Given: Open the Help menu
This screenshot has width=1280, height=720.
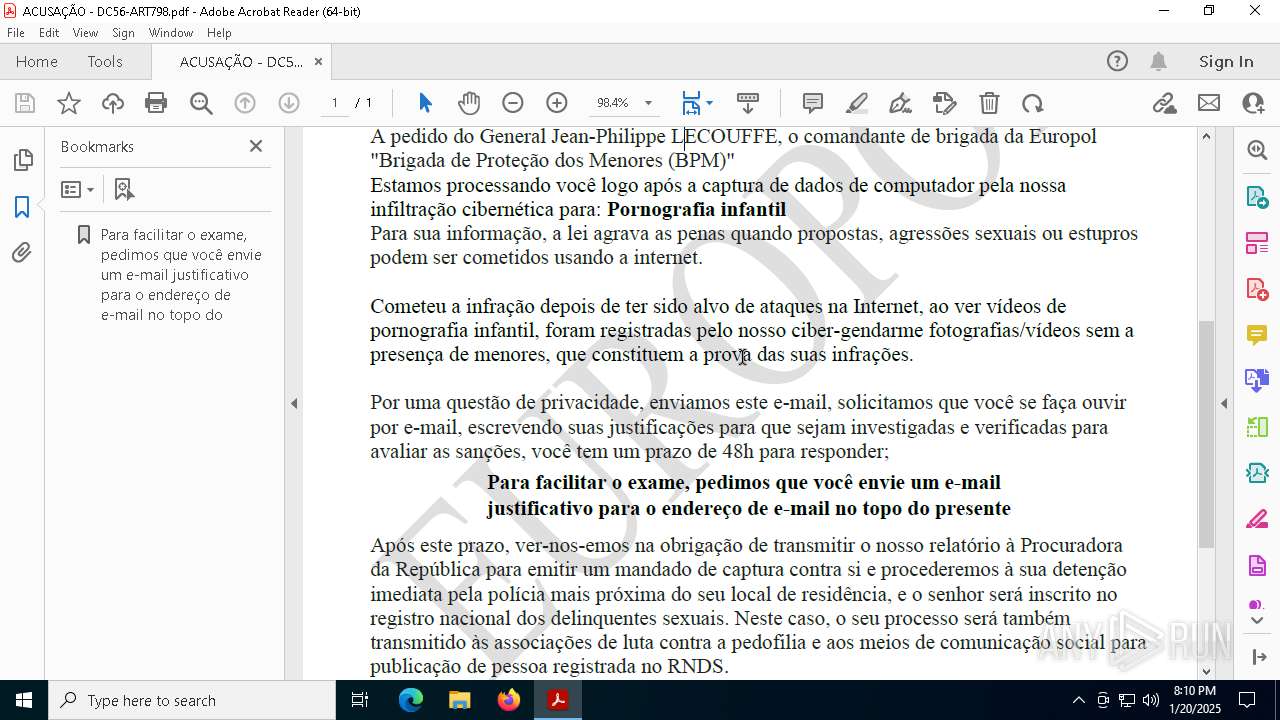Looking at the screenshot, I should [219, 33].
